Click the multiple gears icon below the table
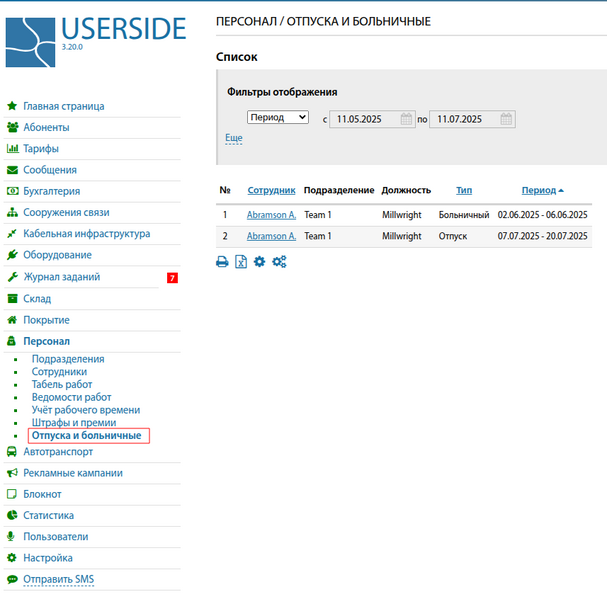607x599 pixels. [x=279, y=262]
